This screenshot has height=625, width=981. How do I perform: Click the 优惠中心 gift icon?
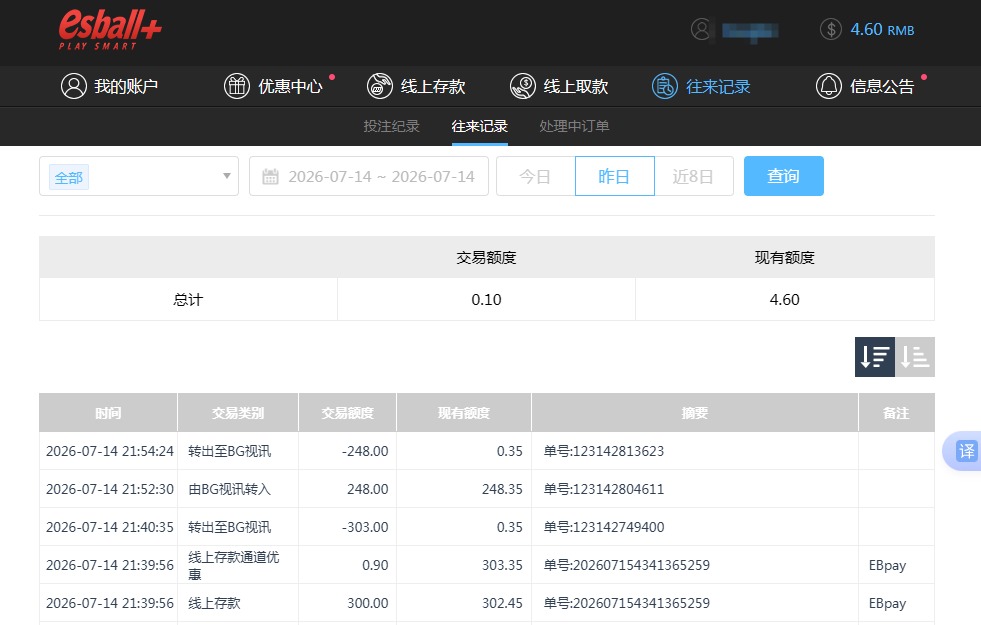tap(237, 86)
